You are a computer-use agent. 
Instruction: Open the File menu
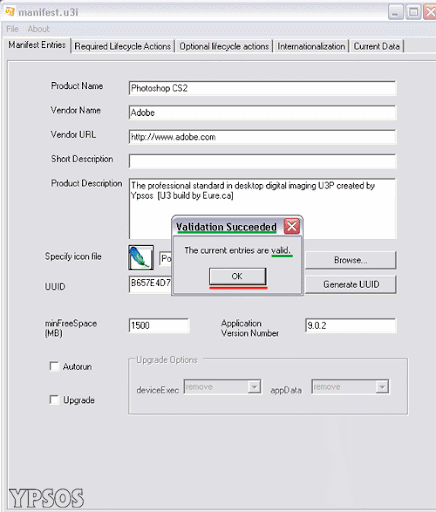12,29
